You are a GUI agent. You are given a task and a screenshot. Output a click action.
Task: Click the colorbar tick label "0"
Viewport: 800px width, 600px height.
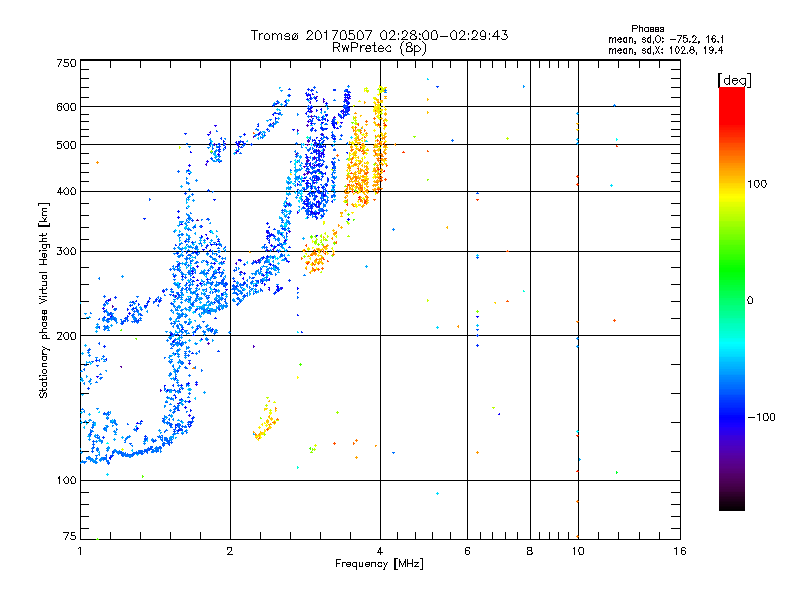click(x=750, y=301)
